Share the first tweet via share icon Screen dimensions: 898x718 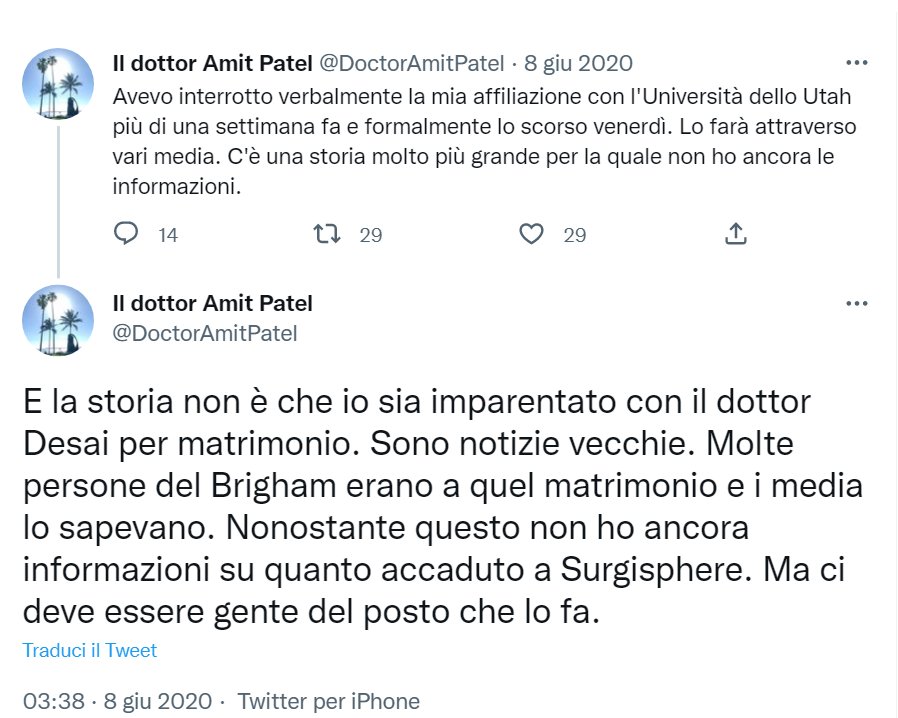[x=735, y=234]
